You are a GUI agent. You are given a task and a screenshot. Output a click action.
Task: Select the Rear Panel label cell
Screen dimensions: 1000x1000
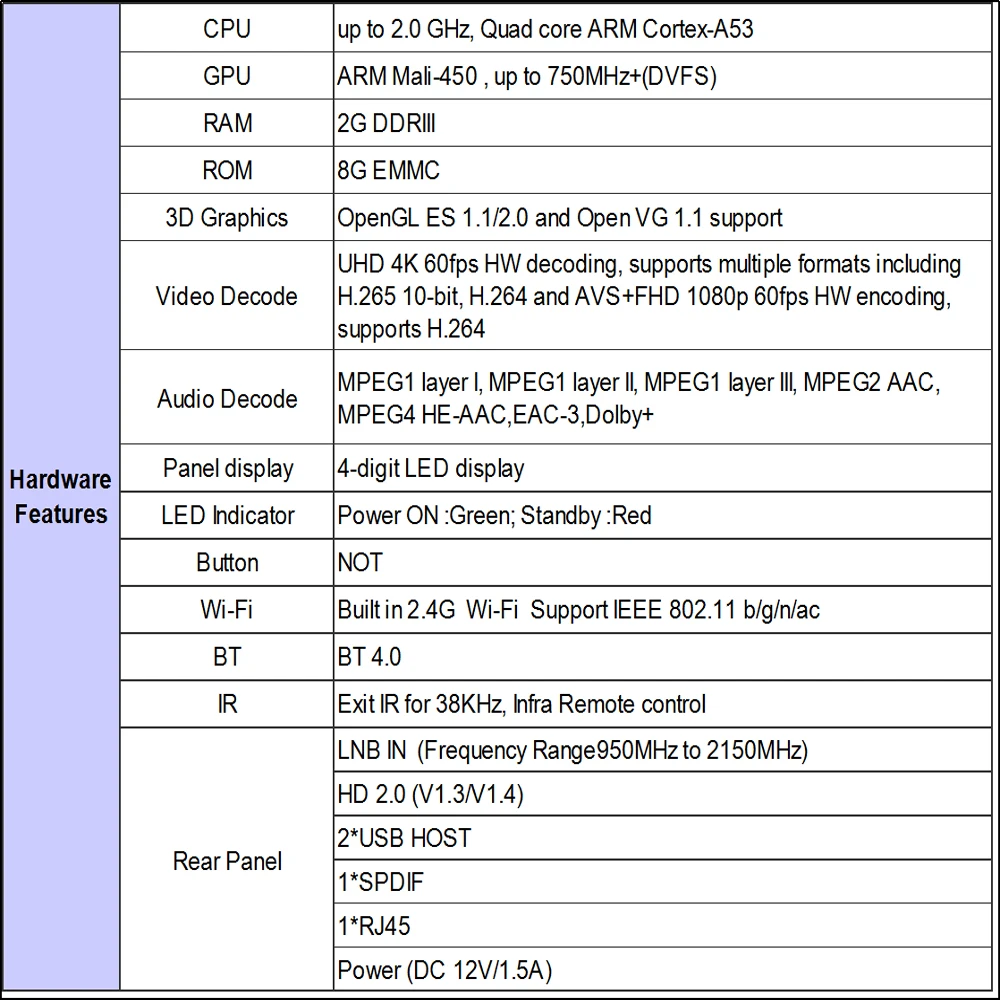coord(226,860)
